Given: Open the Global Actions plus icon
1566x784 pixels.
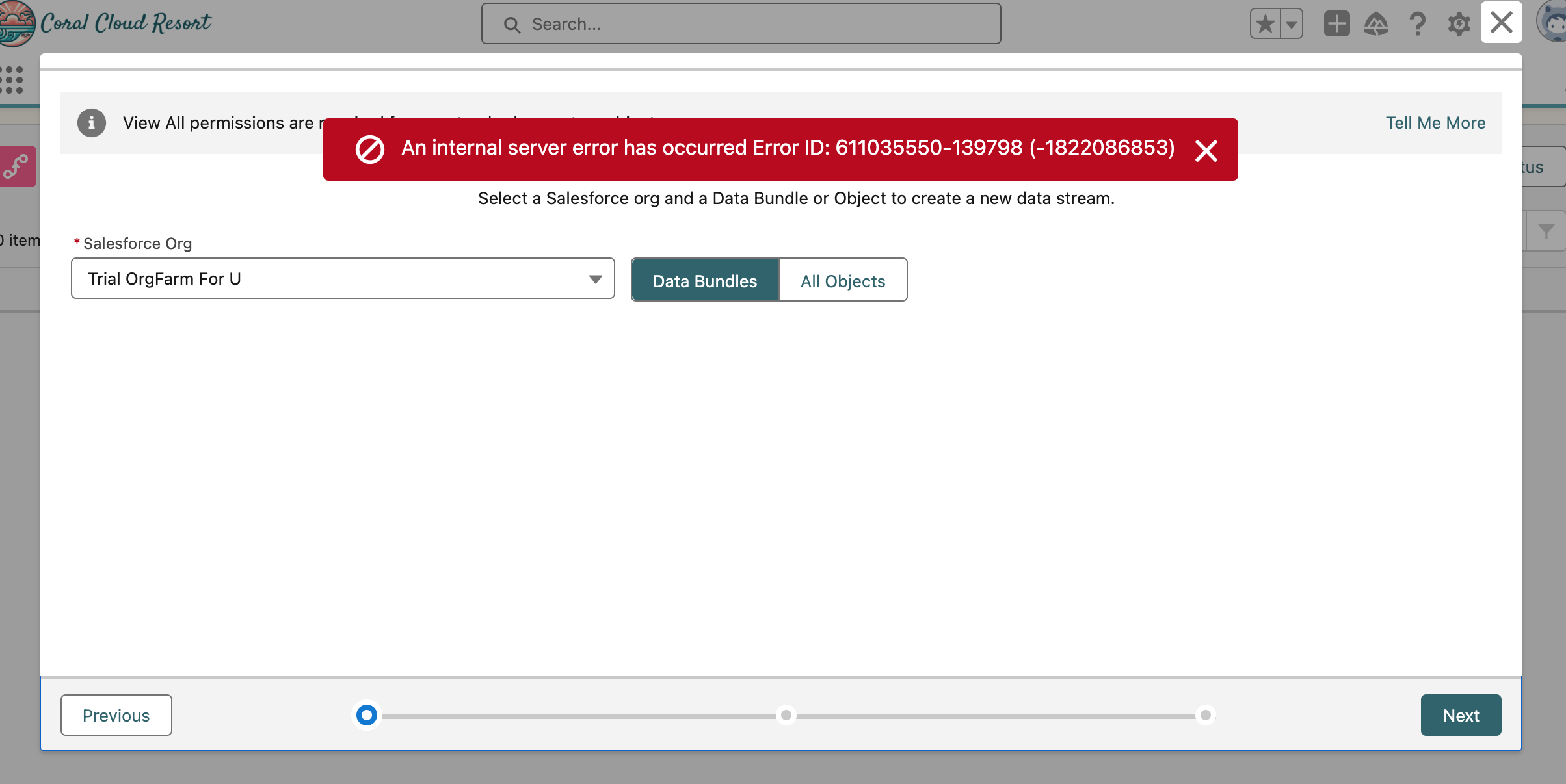Looking at the screenshot, I should [1336, 24].
